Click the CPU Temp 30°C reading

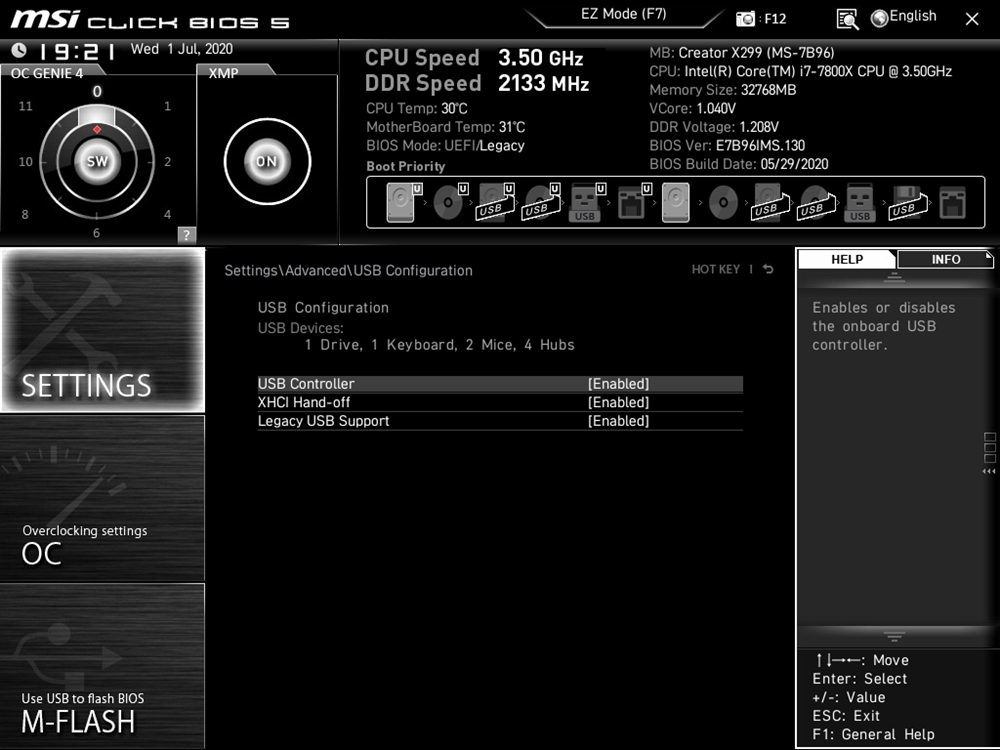click(x=416, y=108)
